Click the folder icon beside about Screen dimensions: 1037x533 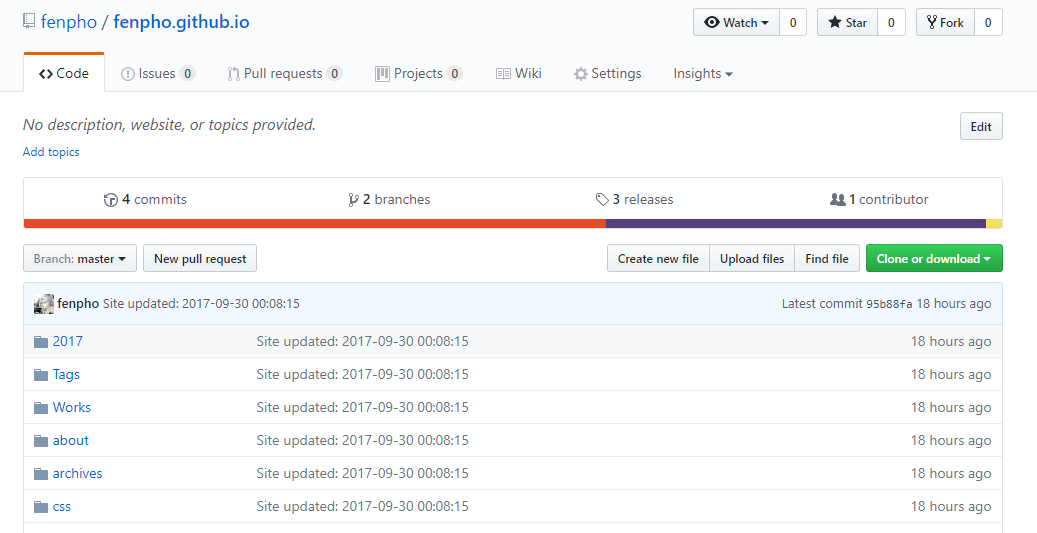pos(41,440)
